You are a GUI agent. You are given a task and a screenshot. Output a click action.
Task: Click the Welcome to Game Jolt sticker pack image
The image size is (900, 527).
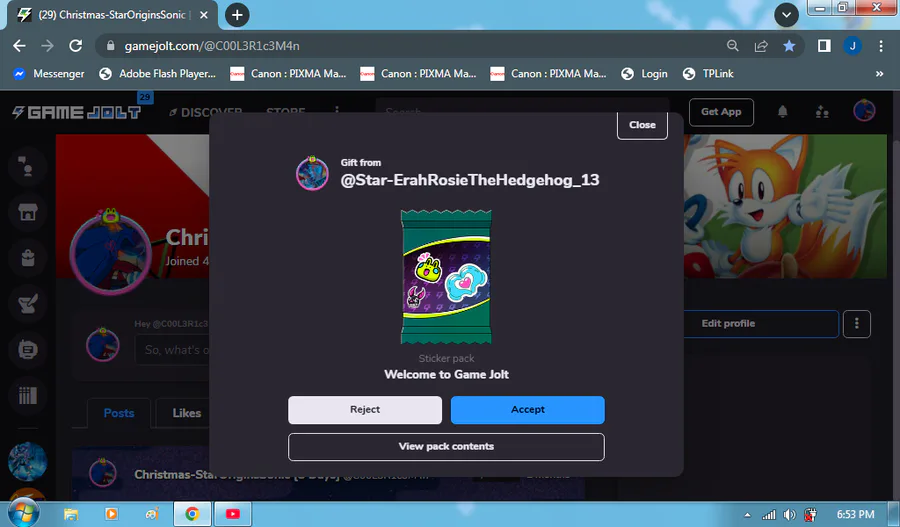point(446,277)
